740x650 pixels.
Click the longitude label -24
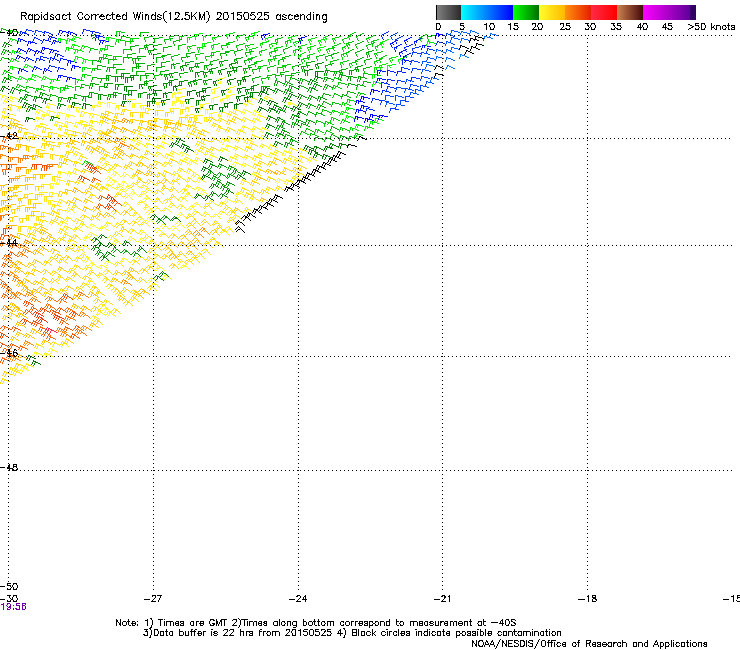point(298,599)
